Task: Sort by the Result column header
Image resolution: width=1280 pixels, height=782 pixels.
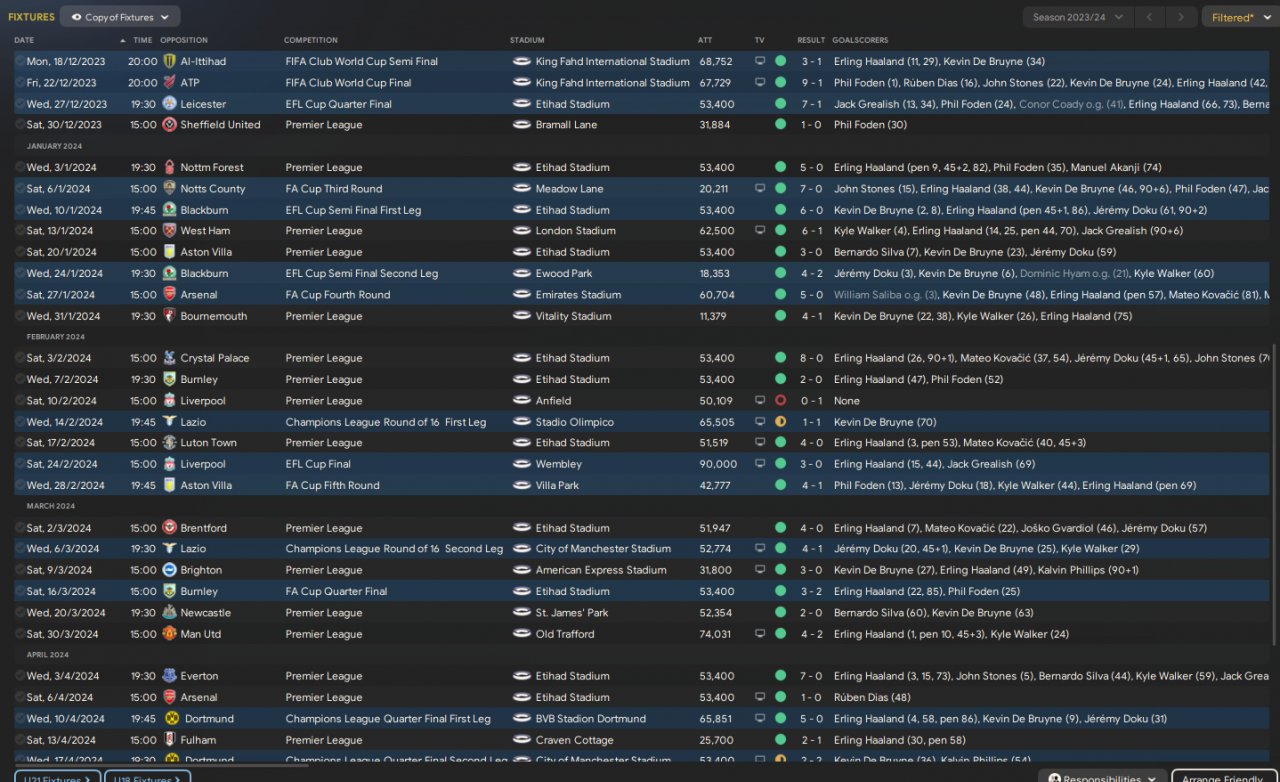Action: pos(811,40)
